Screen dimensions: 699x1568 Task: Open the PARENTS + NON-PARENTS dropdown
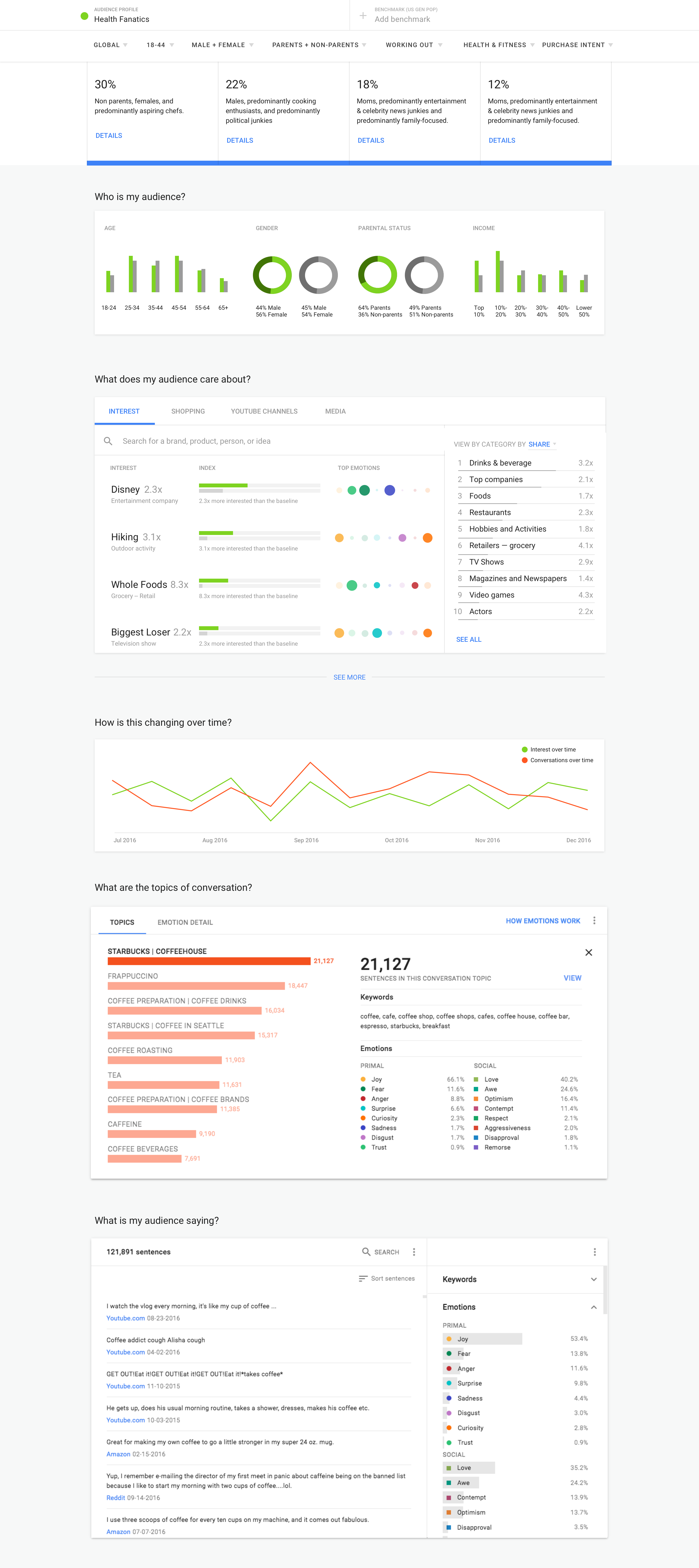(x=320, y=45)
